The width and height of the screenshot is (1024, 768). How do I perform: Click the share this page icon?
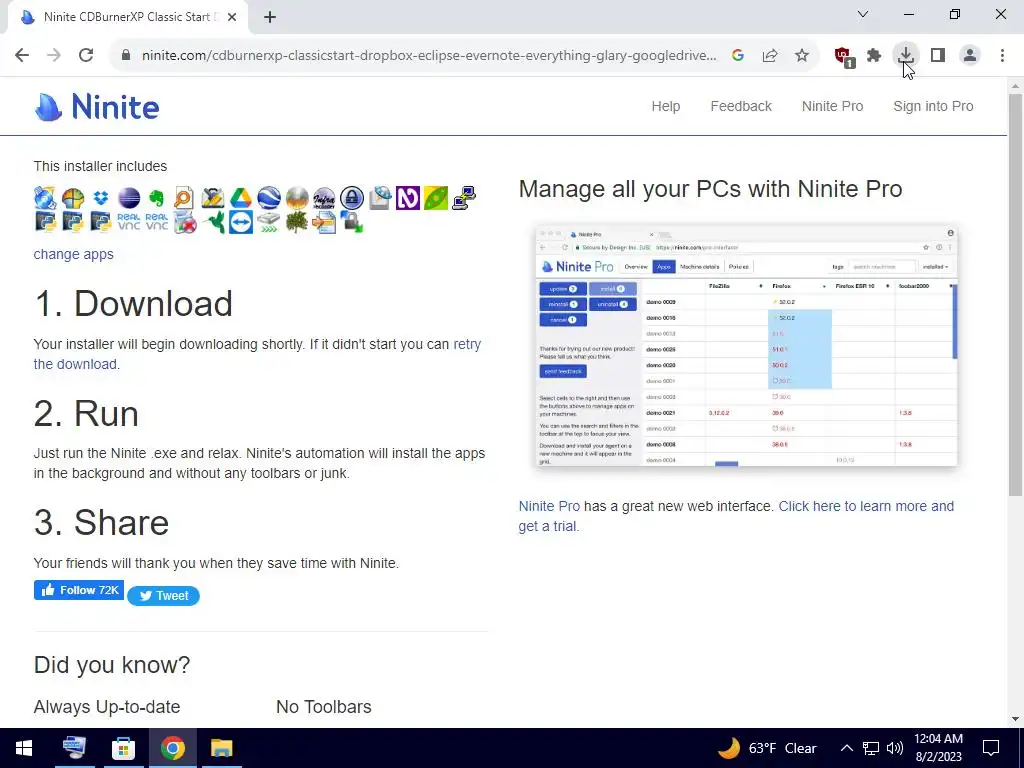(x=770, y=55)
